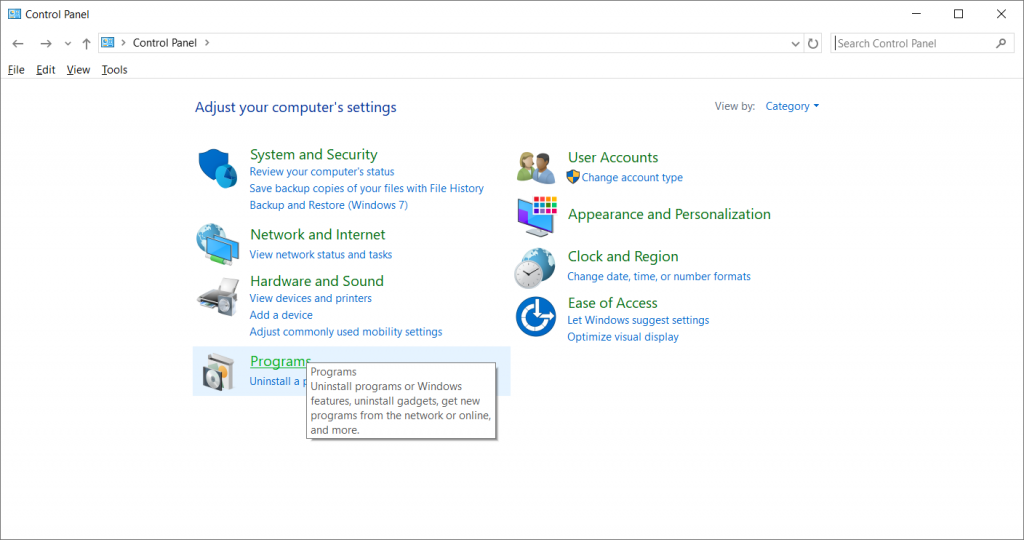Screen dimensions: 1024x540
Task: Expand chevron before Control Panel in address bar
Action: tap(123, 42)
